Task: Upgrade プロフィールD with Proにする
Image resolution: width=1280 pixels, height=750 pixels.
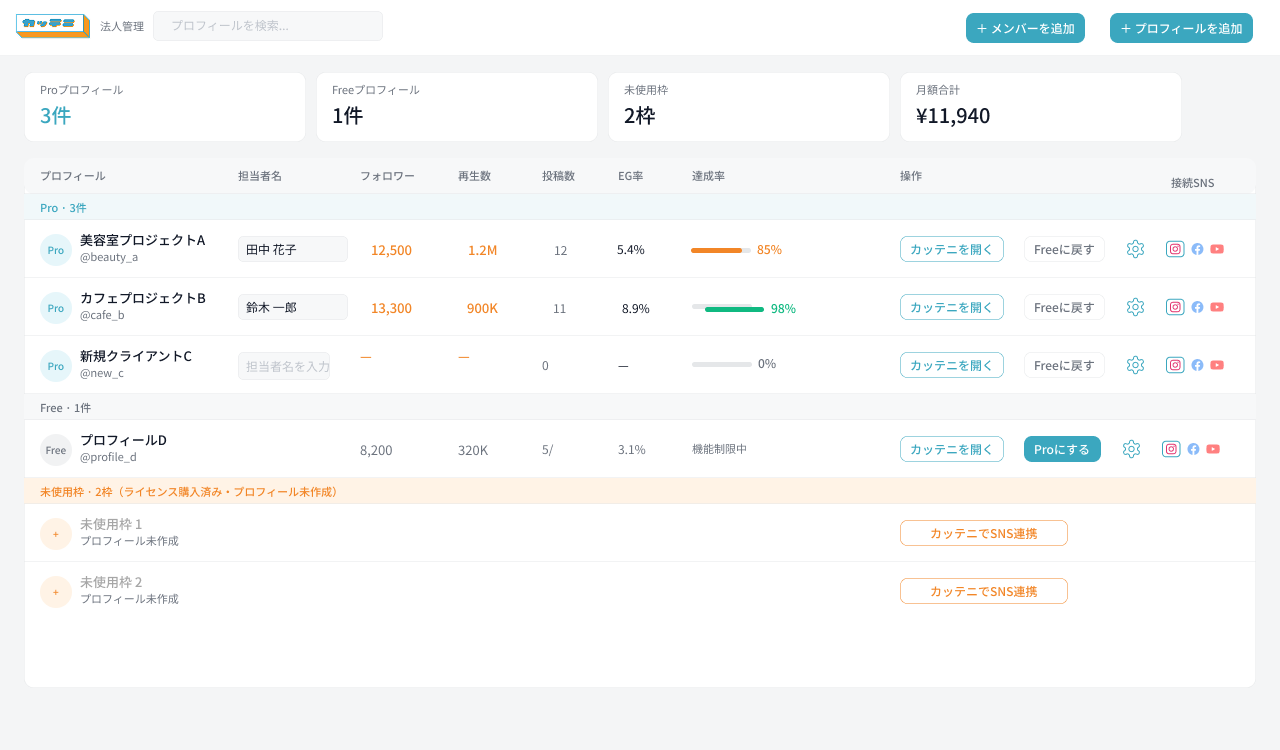Action: (1062, 449)
